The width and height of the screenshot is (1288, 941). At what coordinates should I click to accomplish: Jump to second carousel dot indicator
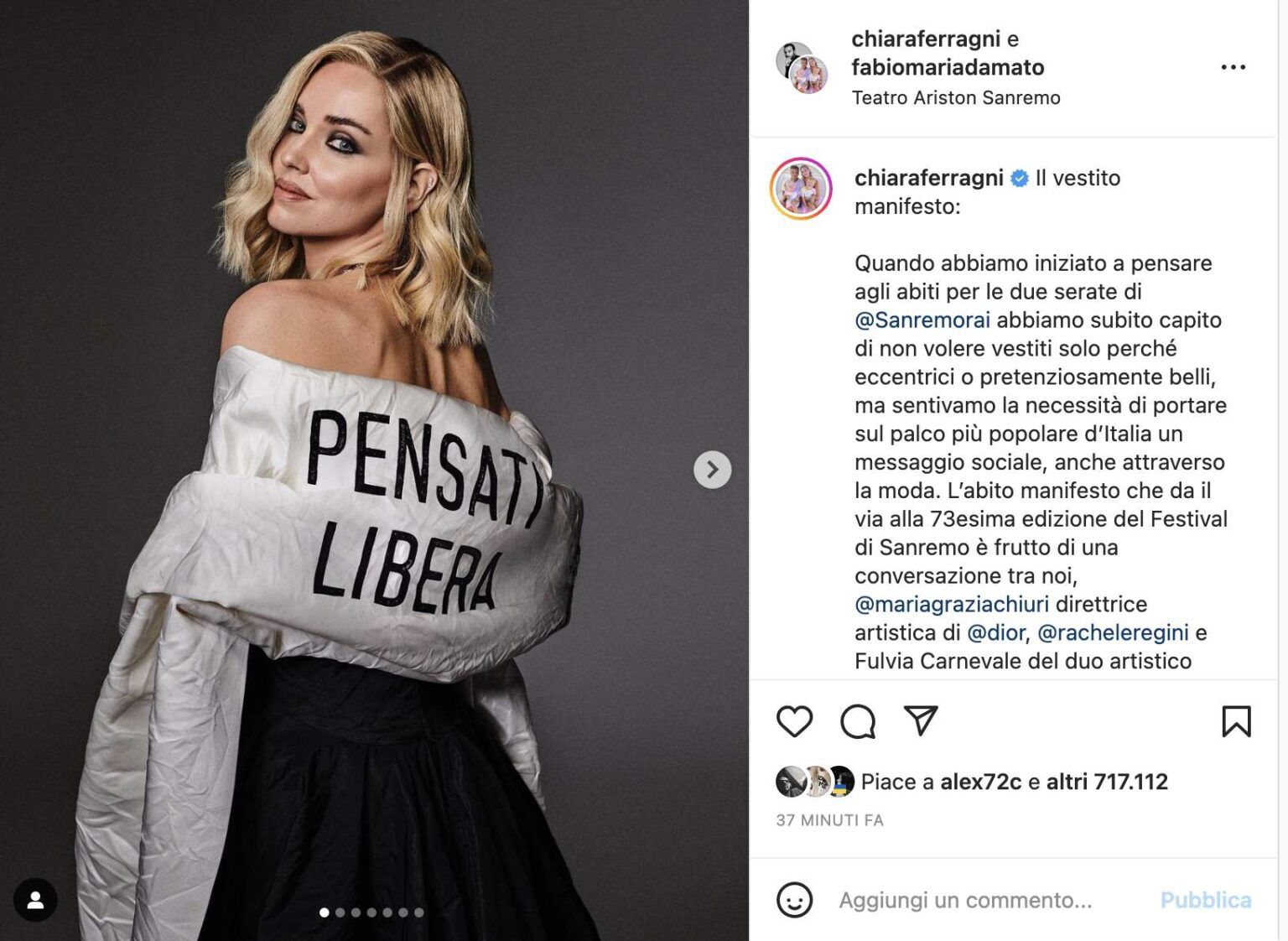340,912
